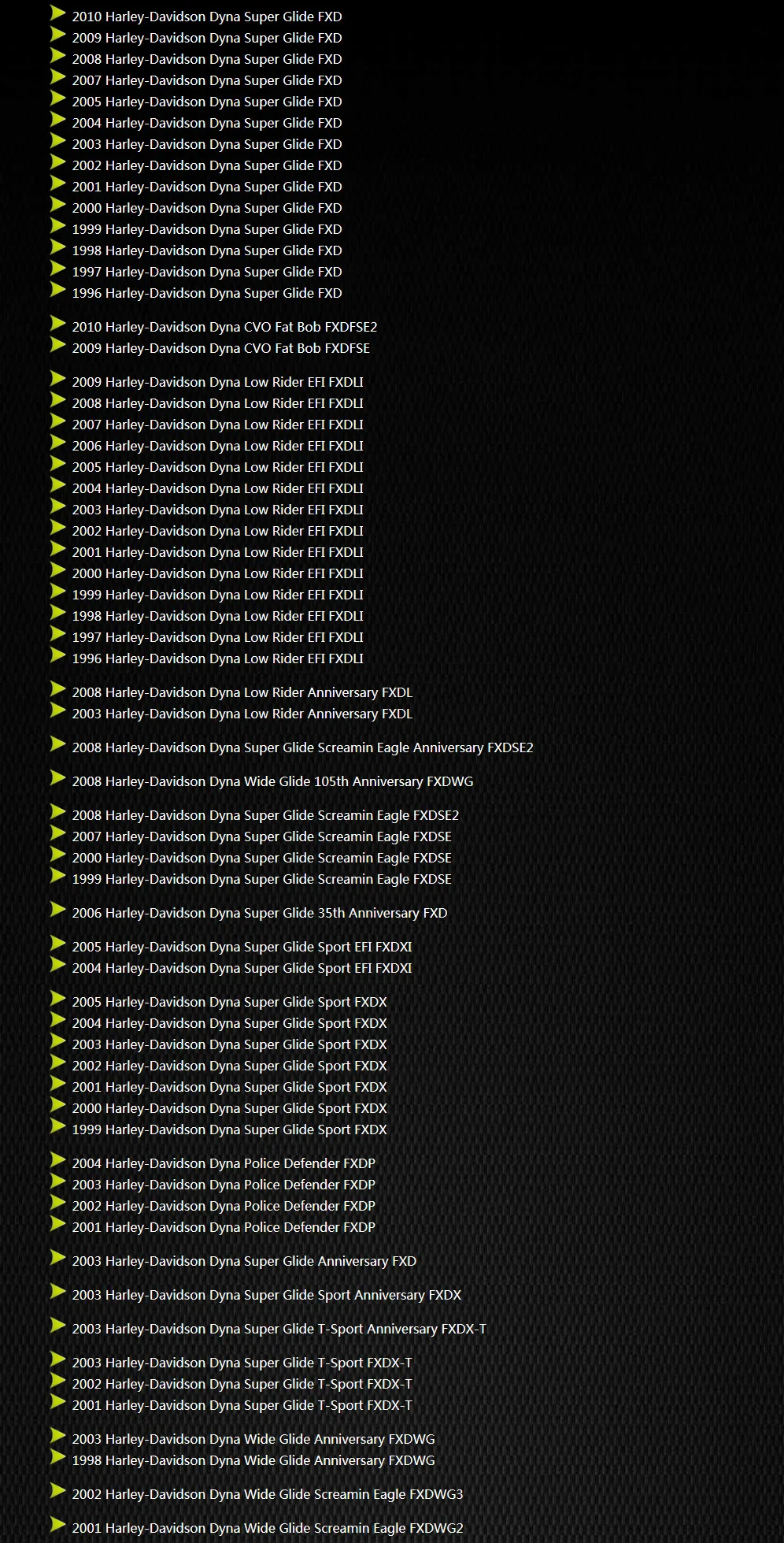Viewport: 784px width, 1543px height.
Task: Click the arrow beside Super Glide 35th Anniversary FXD
Action: (x=58, y=909)
